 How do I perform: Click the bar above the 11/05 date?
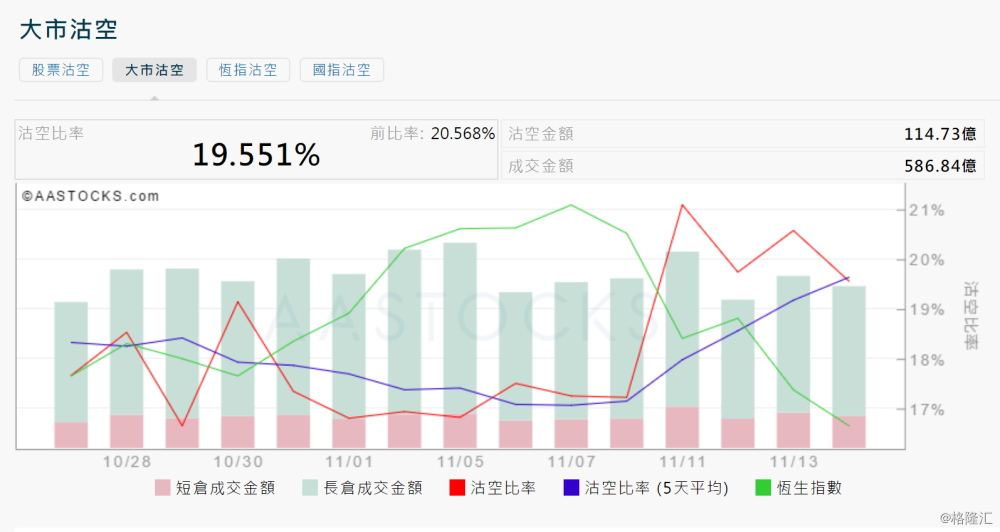coord(460,344)
